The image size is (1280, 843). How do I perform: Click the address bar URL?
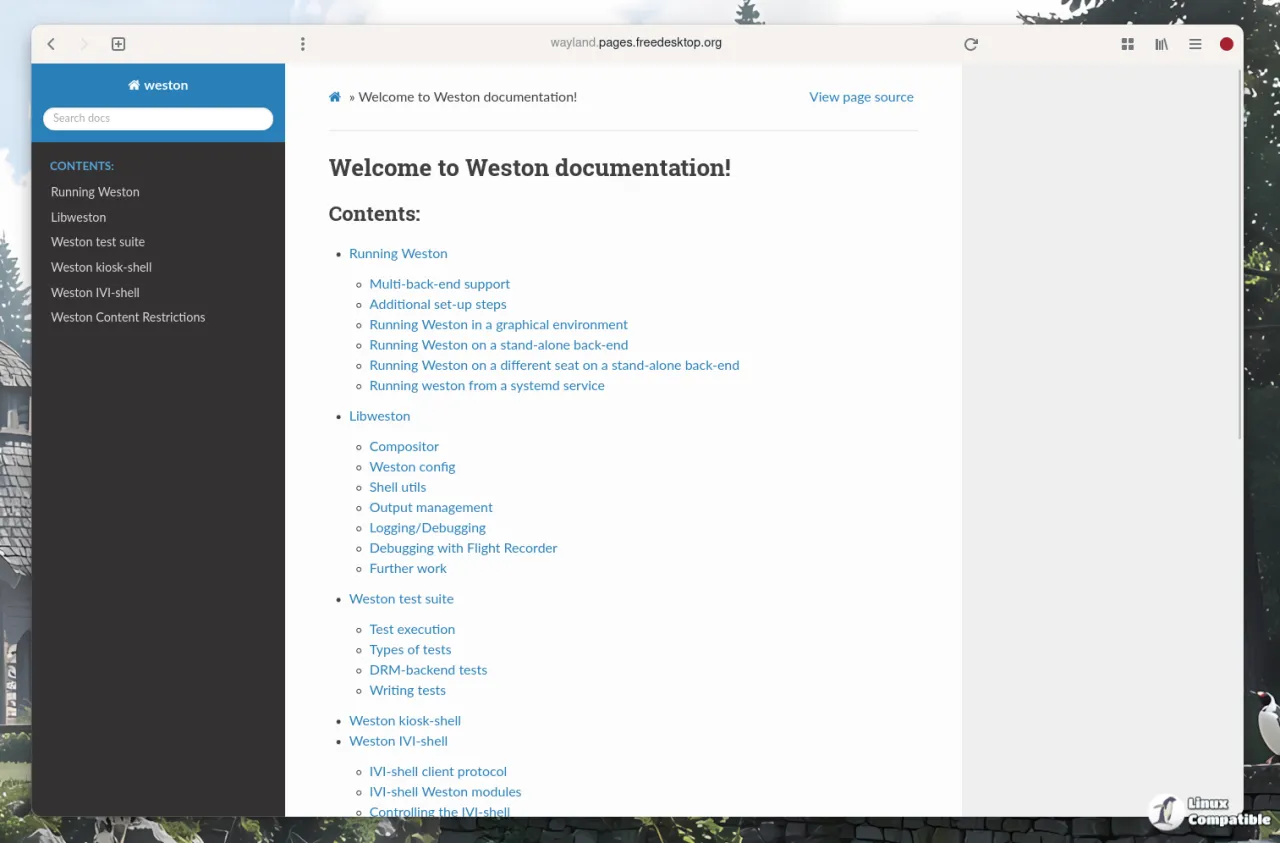636,43
